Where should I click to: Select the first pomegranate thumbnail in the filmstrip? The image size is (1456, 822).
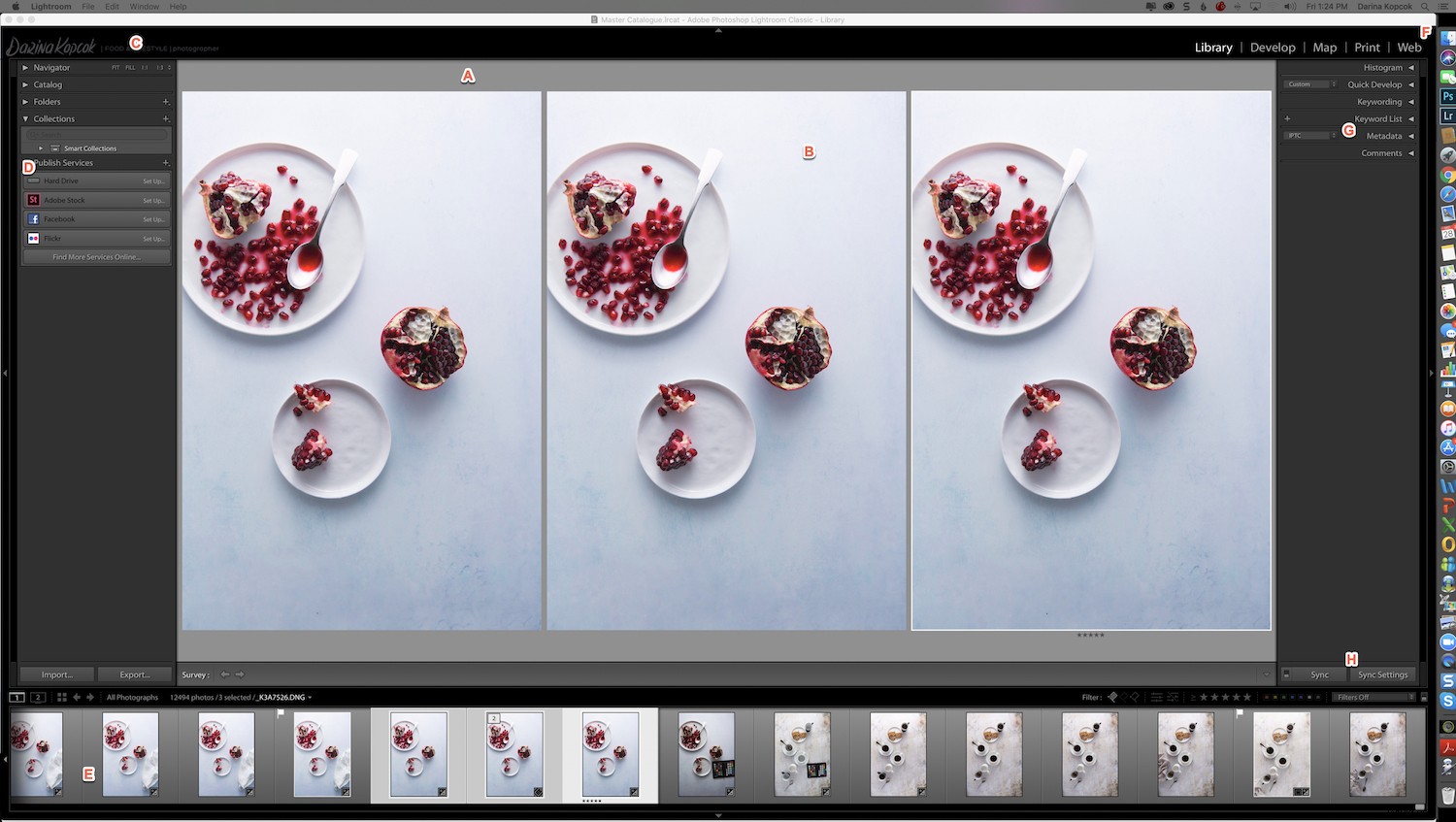tap(37, 755)
